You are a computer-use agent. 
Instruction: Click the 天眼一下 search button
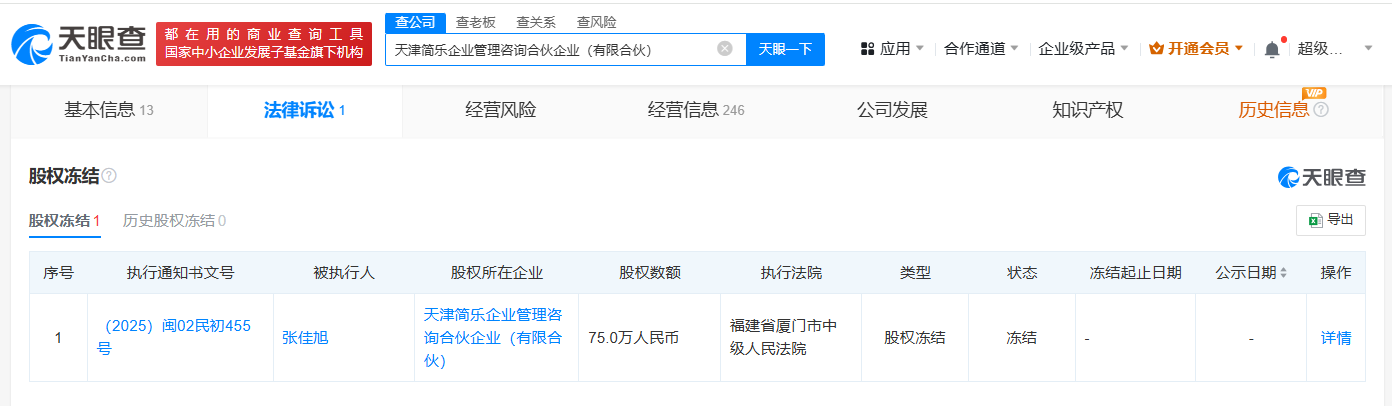(x=785, y=49)
